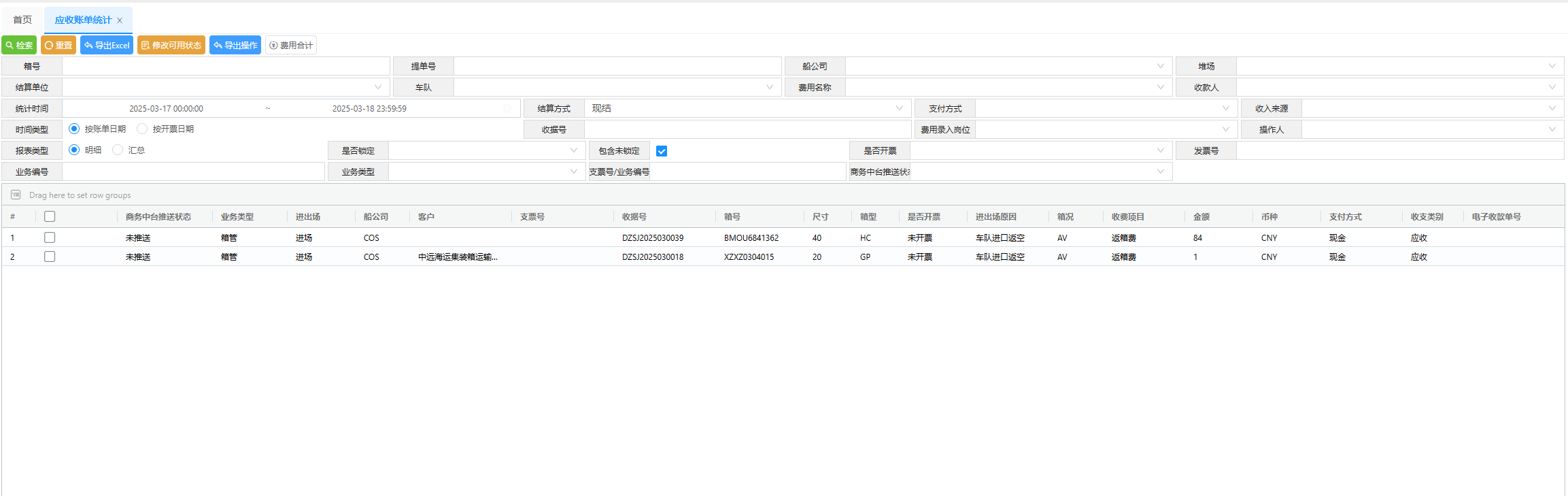
Task: Uncheck the 包含未锁定 checkbox
Action: pyautogui.click(x=662, y=151)
